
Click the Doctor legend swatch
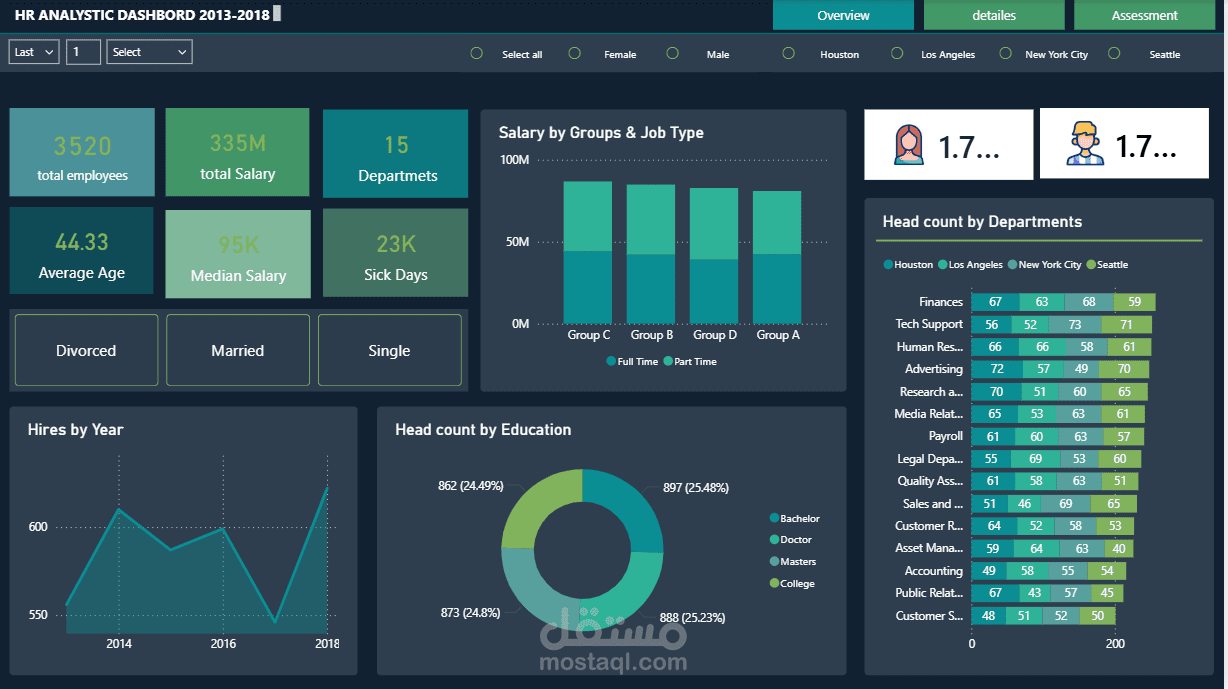(x=774, y=540)
